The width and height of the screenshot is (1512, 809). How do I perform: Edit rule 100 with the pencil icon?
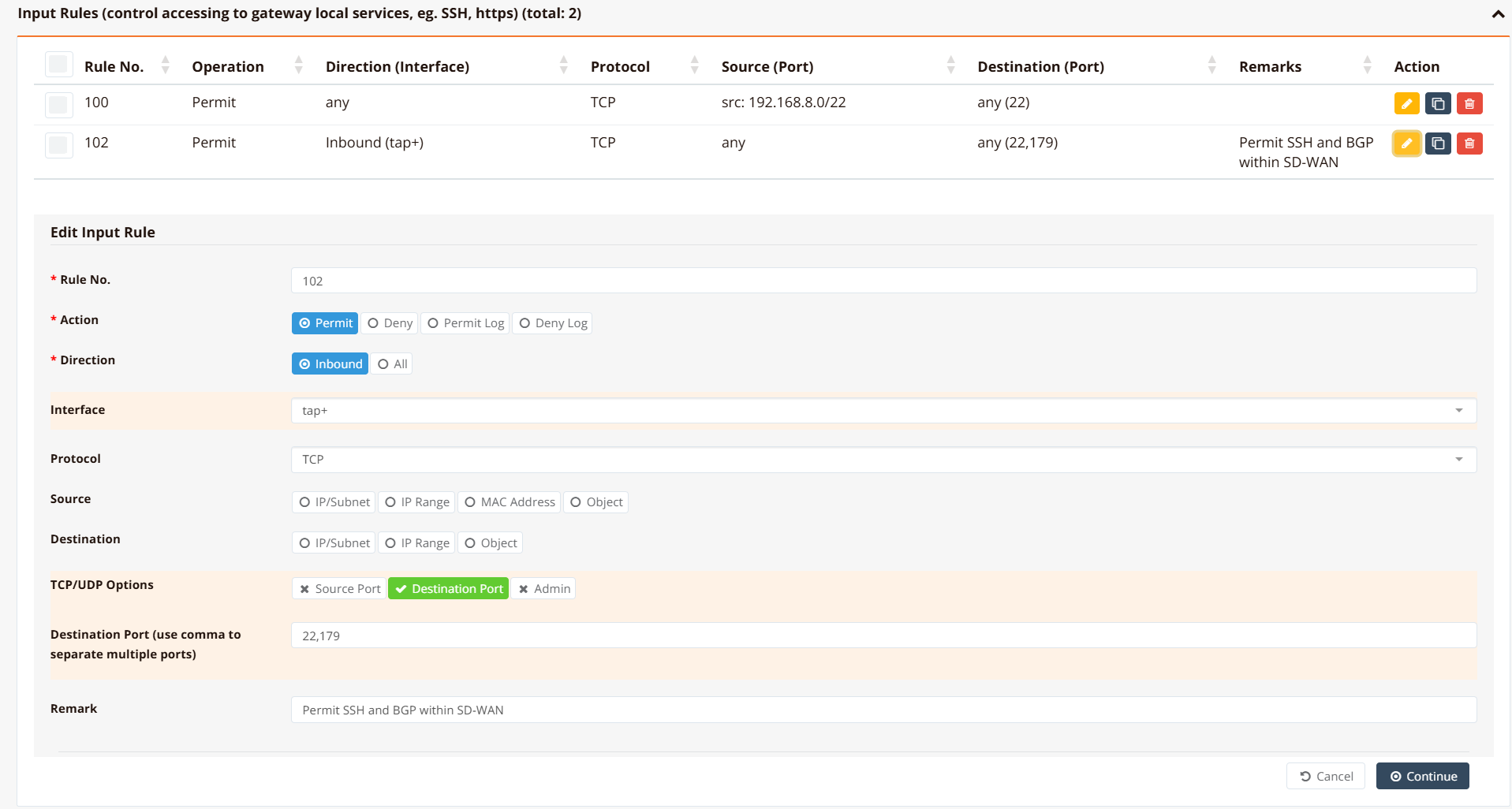pos(1406,103)
